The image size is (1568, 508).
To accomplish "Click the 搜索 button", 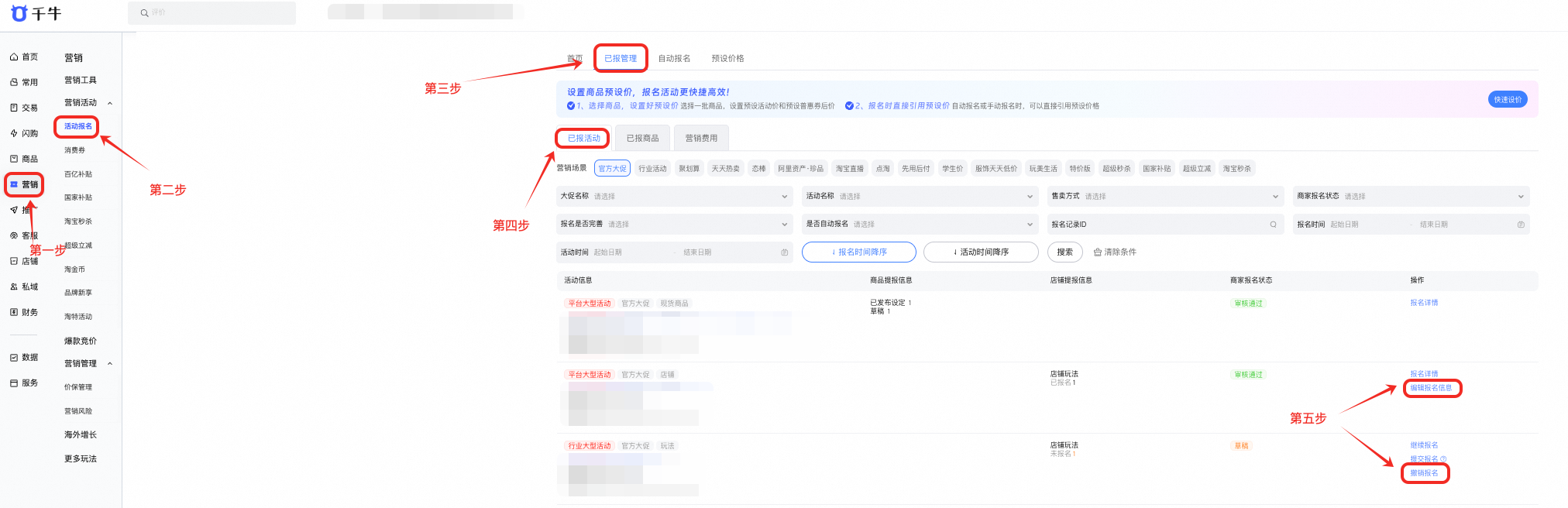I will tap(1064, 252).
